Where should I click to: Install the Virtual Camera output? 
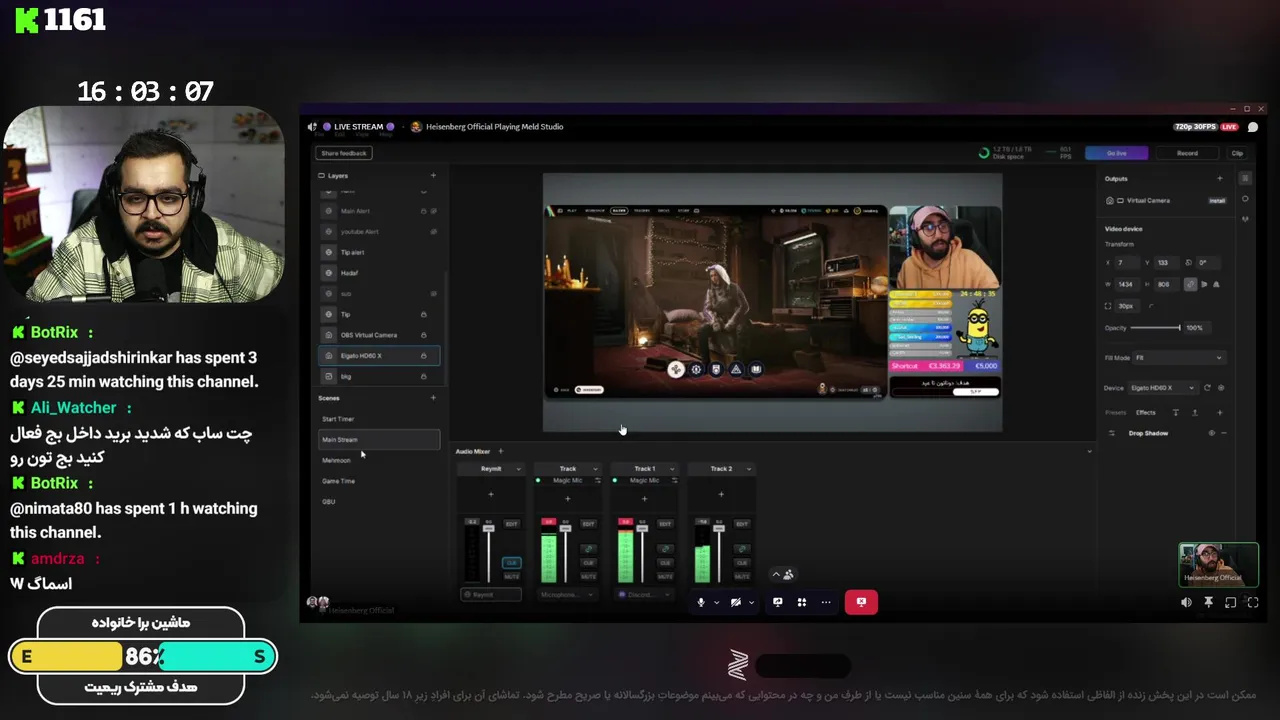(1217, 201)
